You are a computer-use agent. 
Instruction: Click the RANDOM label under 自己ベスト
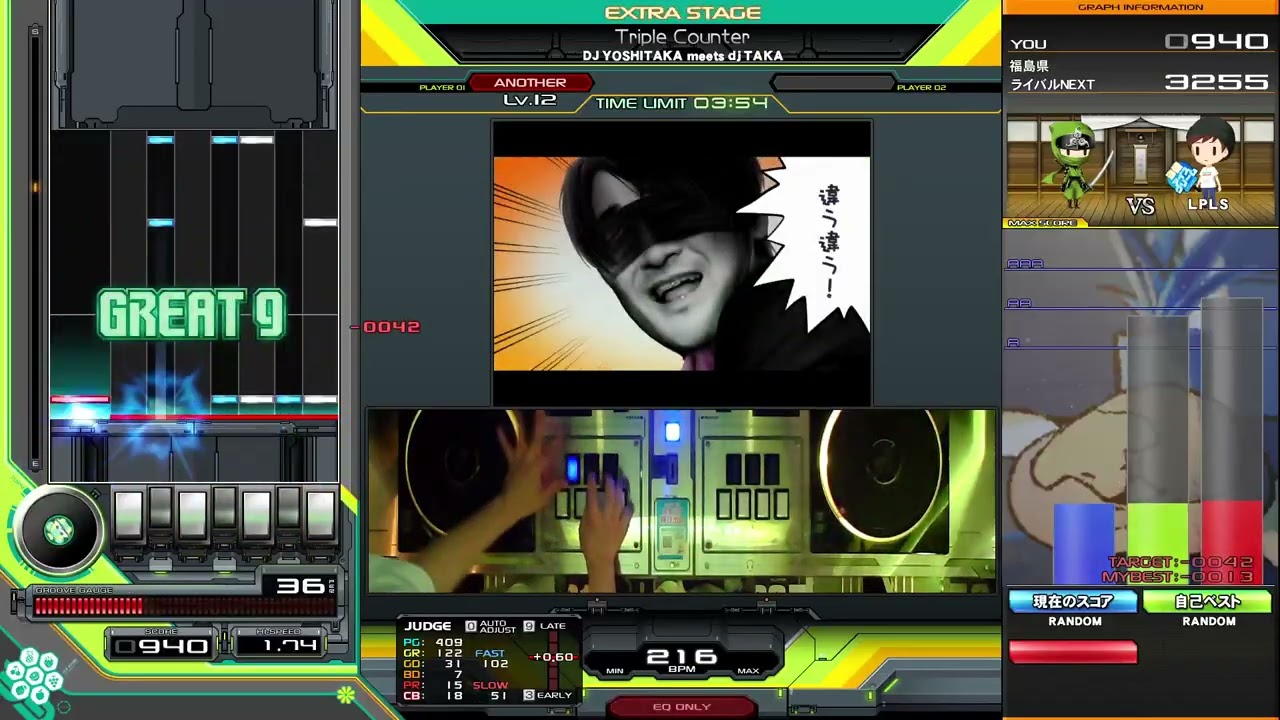1209,621
